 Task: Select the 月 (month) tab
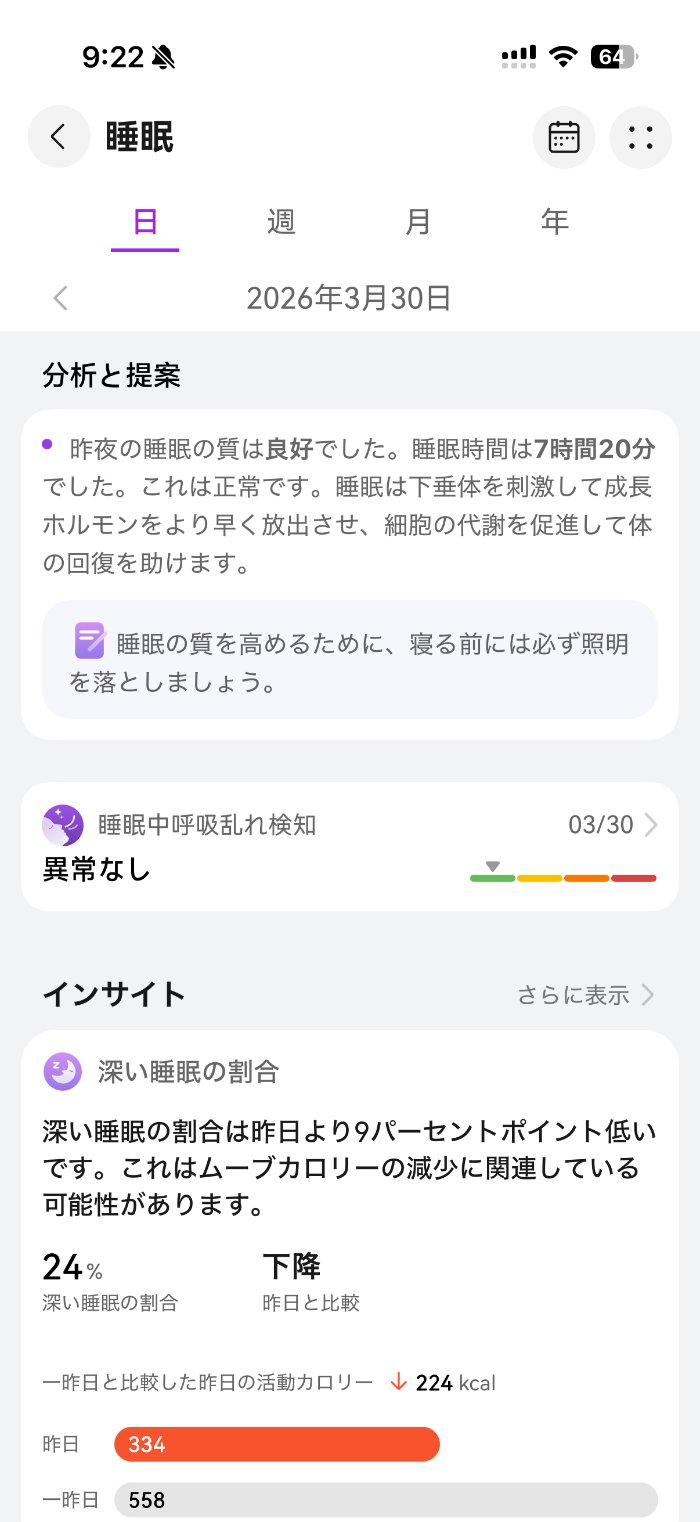(x=418, y=221)
